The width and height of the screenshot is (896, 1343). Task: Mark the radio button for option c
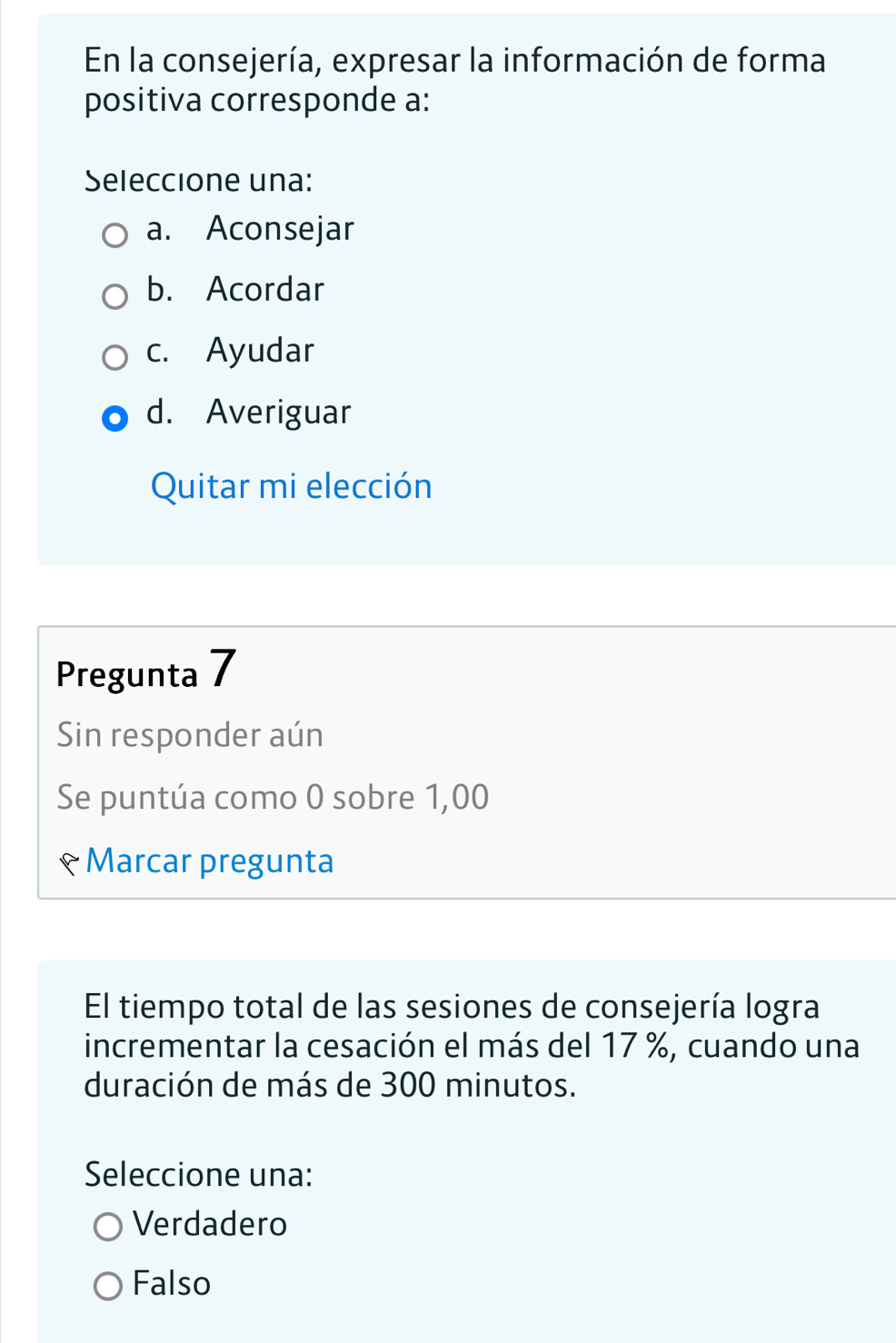click(114, 357)
